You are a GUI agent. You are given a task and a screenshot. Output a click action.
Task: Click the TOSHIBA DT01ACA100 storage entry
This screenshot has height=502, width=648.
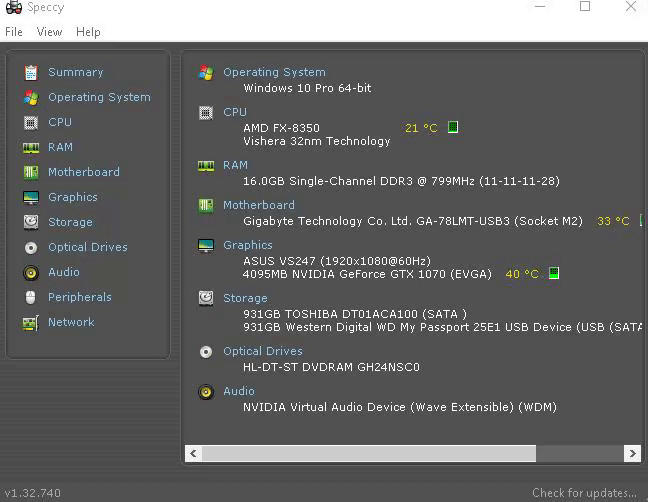coord(355,314)
